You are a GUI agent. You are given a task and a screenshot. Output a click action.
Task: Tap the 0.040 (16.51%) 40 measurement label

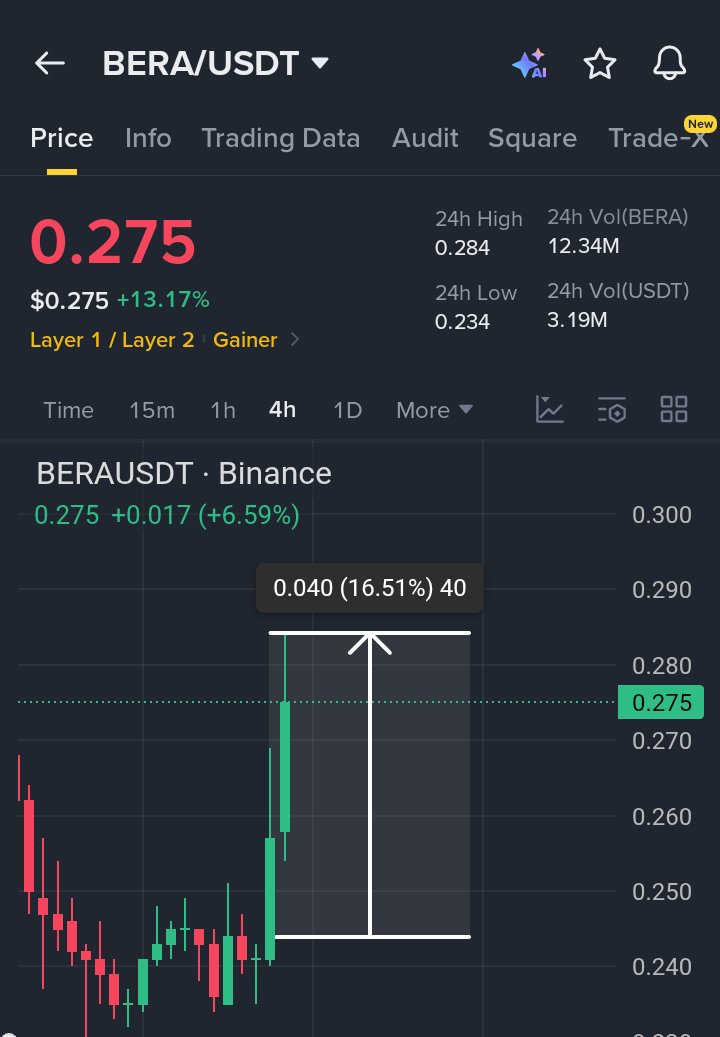370,588
